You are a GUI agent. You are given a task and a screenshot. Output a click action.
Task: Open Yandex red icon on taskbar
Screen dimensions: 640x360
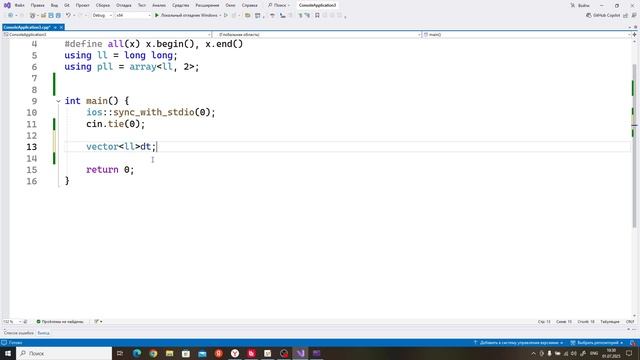(x=218, y=353)
